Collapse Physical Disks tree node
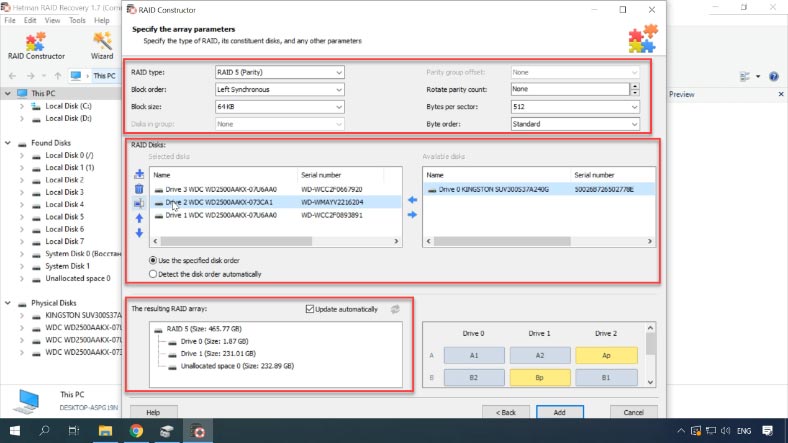 (x=8, y=303)
